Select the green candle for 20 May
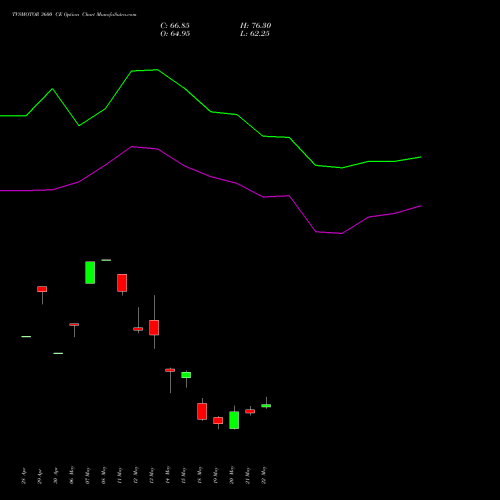This screenshot has height=500, width=500. (x=234, y=420)
